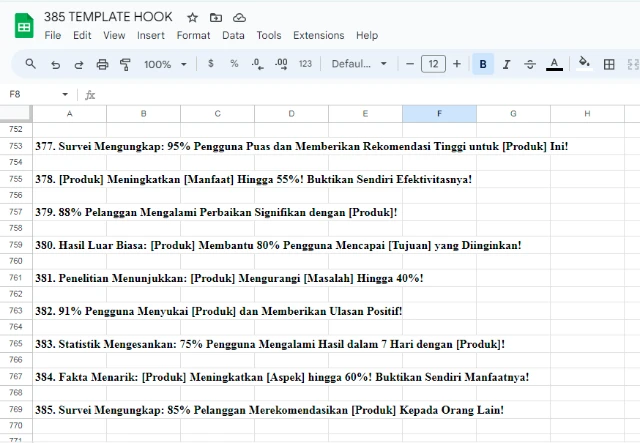Open the Extensions menu
The image size is (640, 443).
[x=318, y=35]
